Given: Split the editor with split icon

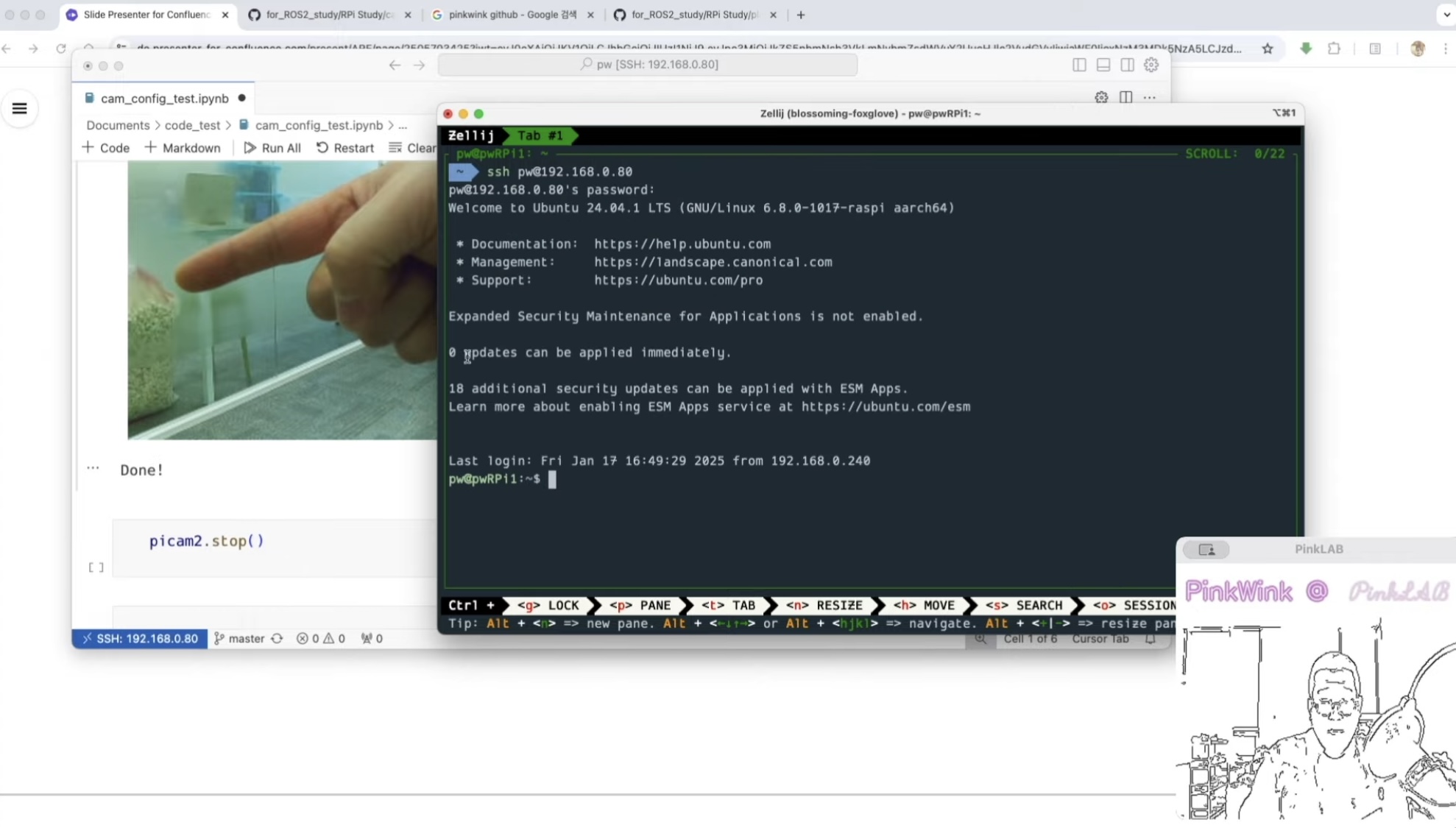Looking at the screenshot, I should pyautogui.click(x=1125, y=97).
